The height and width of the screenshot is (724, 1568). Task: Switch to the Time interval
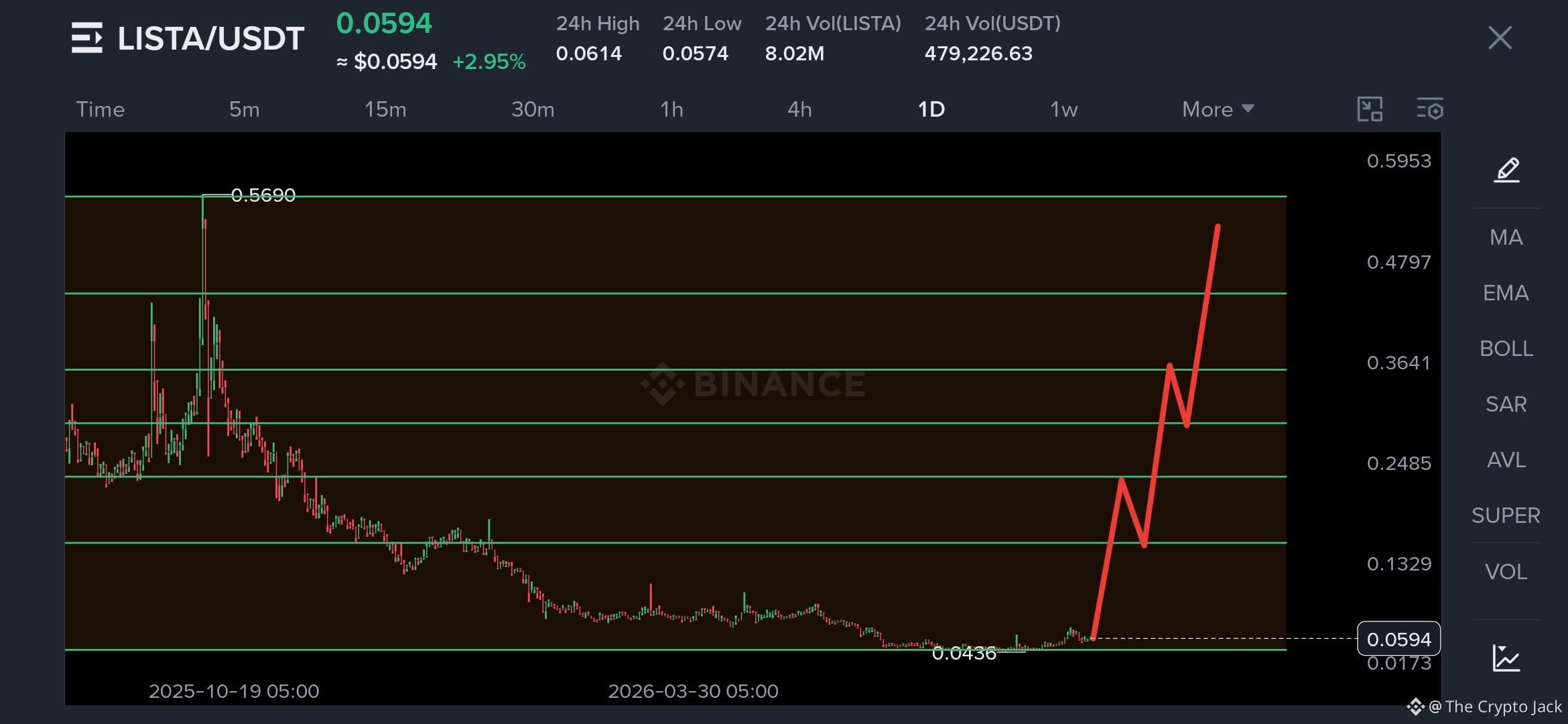[x=101, y=109]
